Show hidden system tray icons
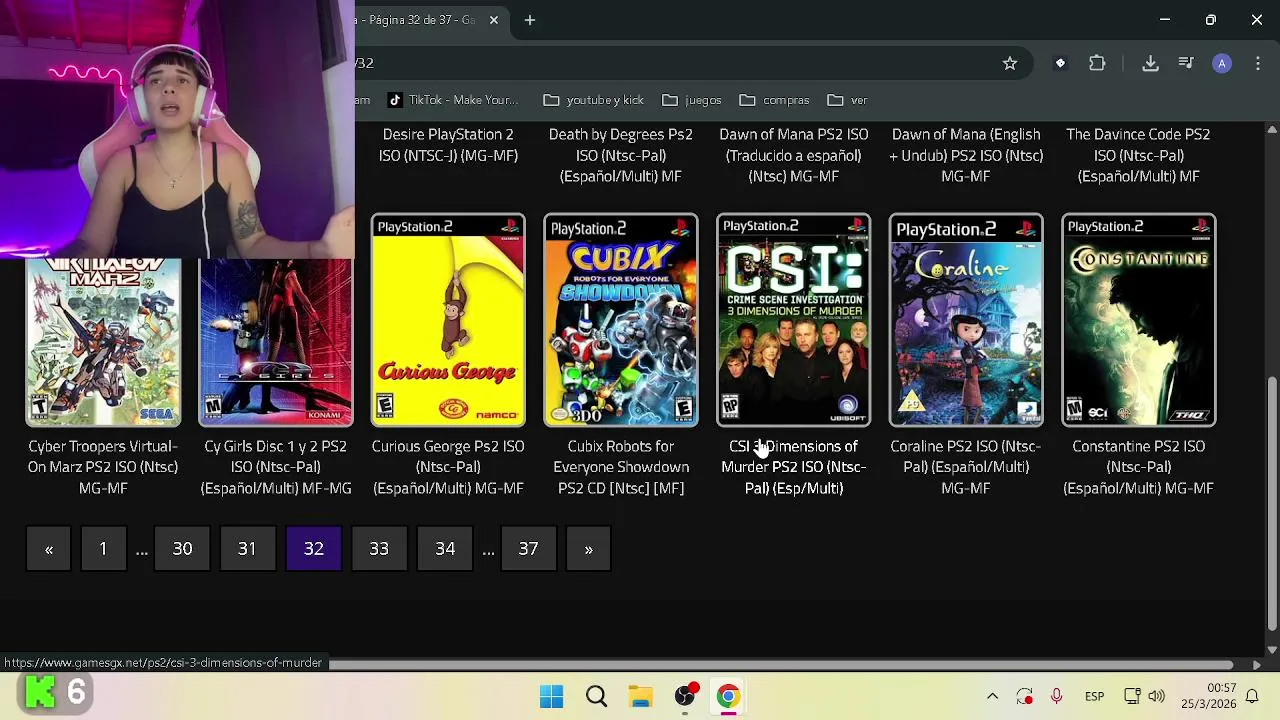The width and height of the screenshot is (1280, 720). click(x=992, y=696)
